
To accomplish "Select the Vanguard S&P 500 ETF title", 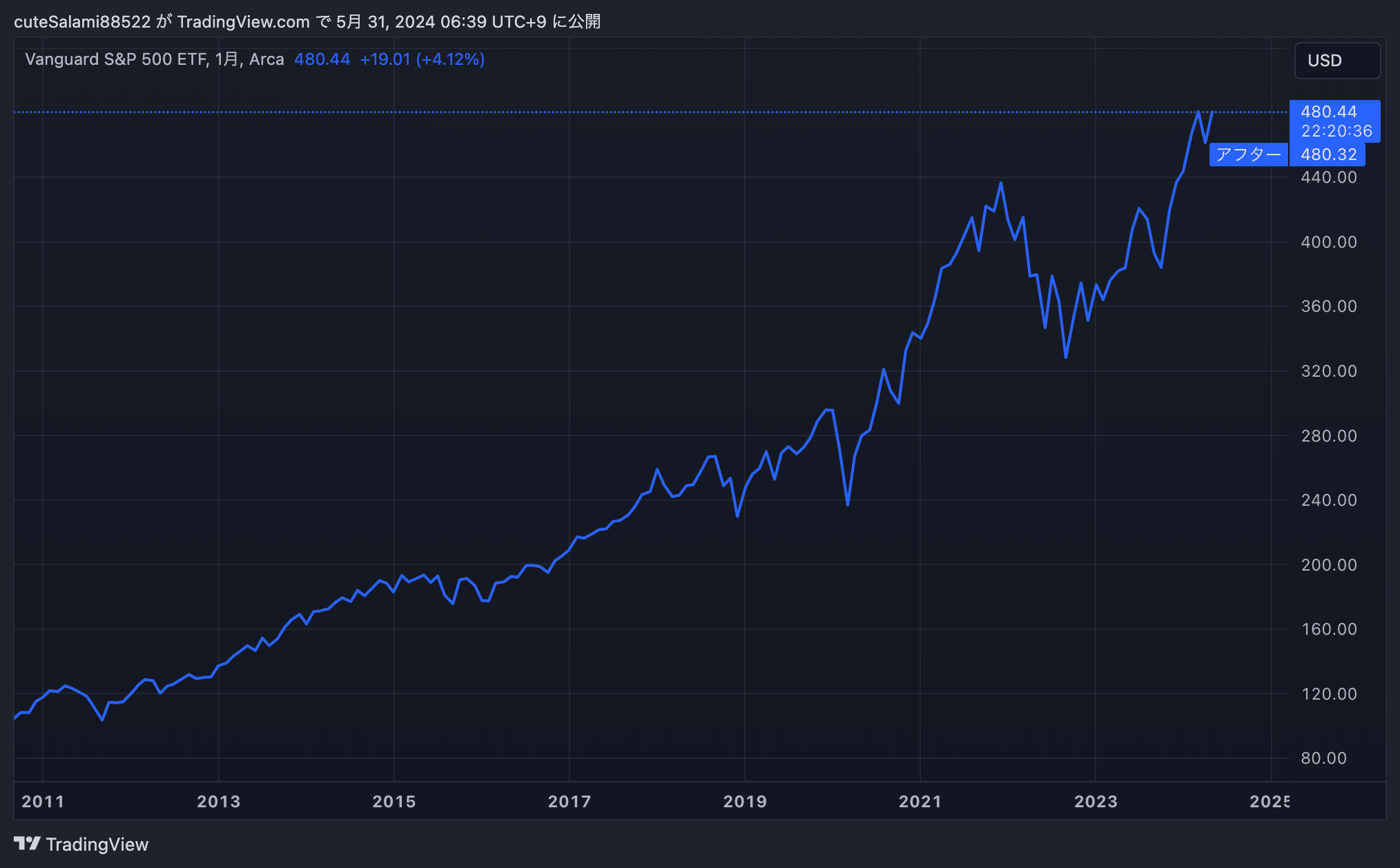I will (116, 59).
